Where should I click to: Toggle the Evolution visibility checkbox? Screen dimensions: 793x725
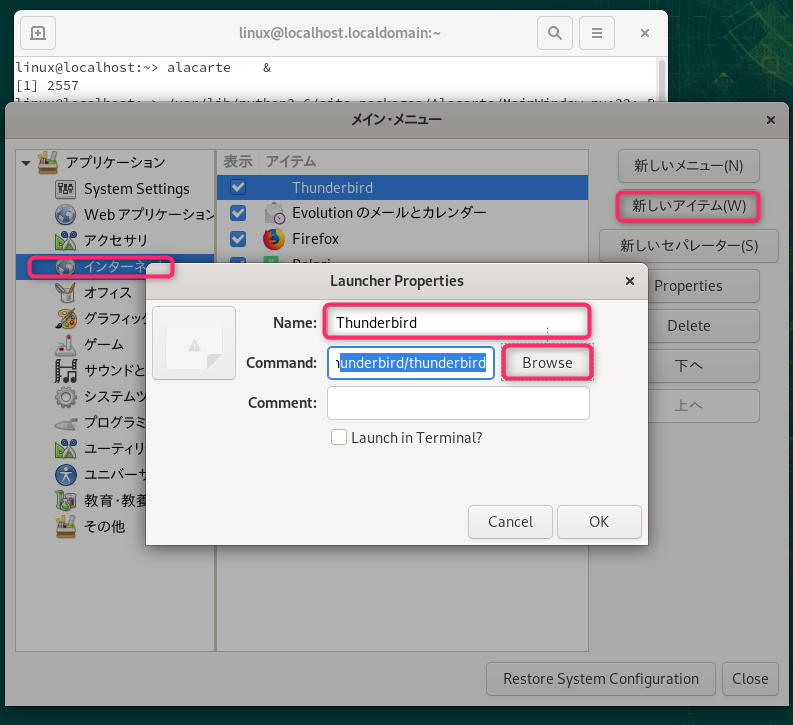238,213
